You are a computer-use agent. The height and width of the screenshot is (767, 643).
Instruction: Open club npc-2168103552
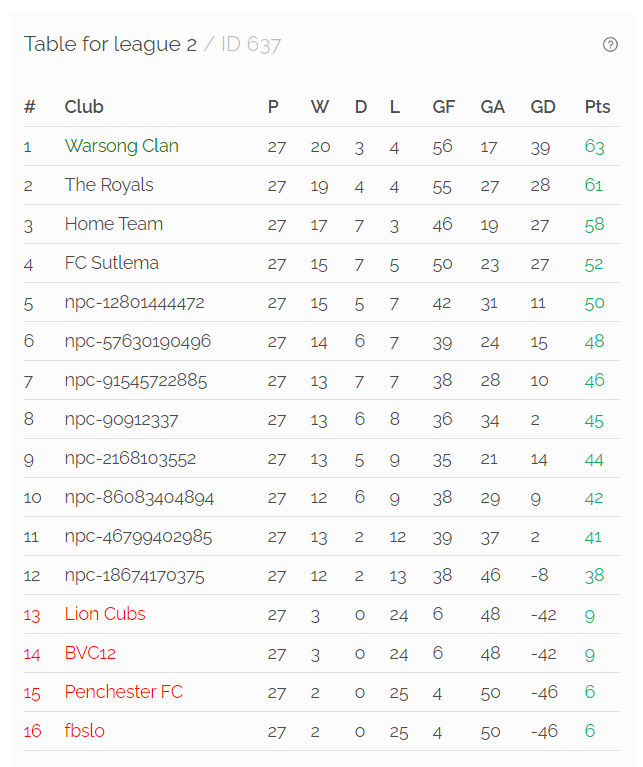(x=131, y=459)
